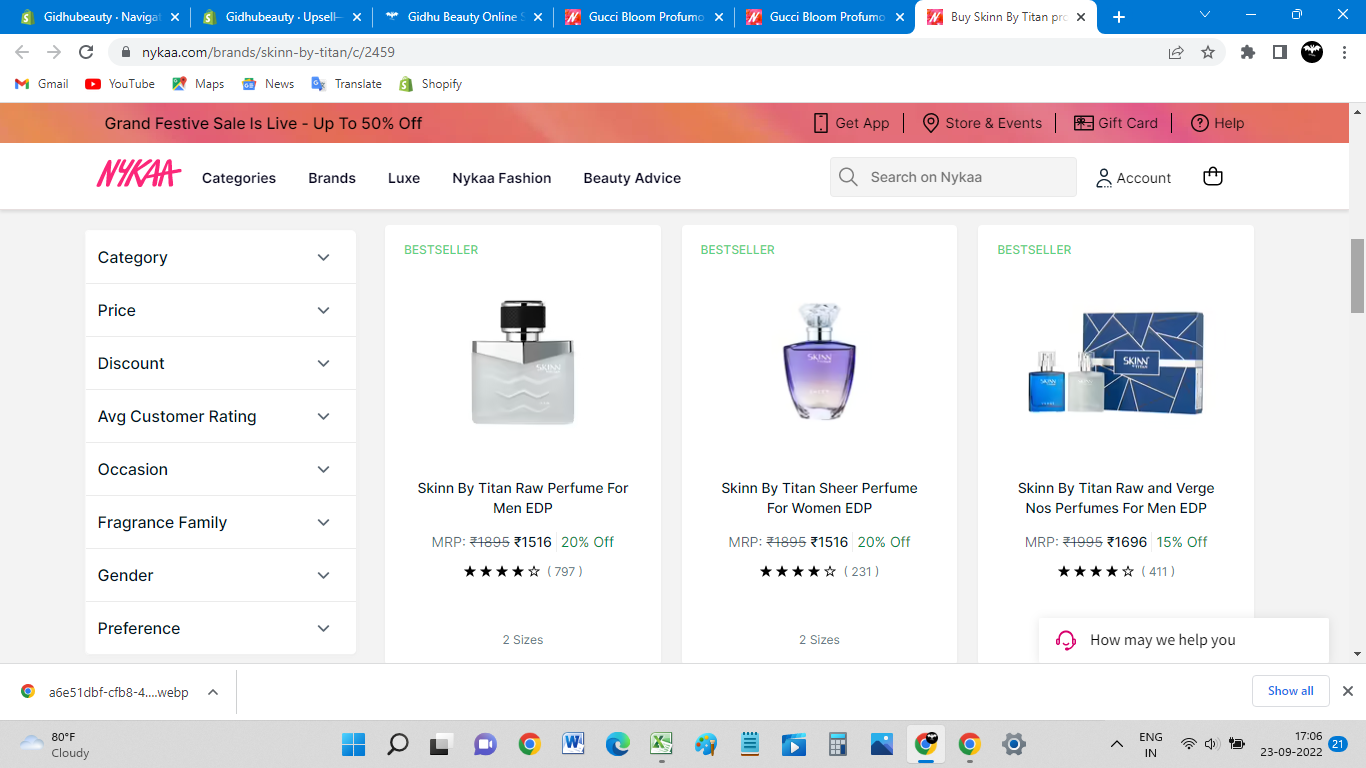Open Skinn Sheer purple bottle image
1366x768 pixels.
point(819,359)
